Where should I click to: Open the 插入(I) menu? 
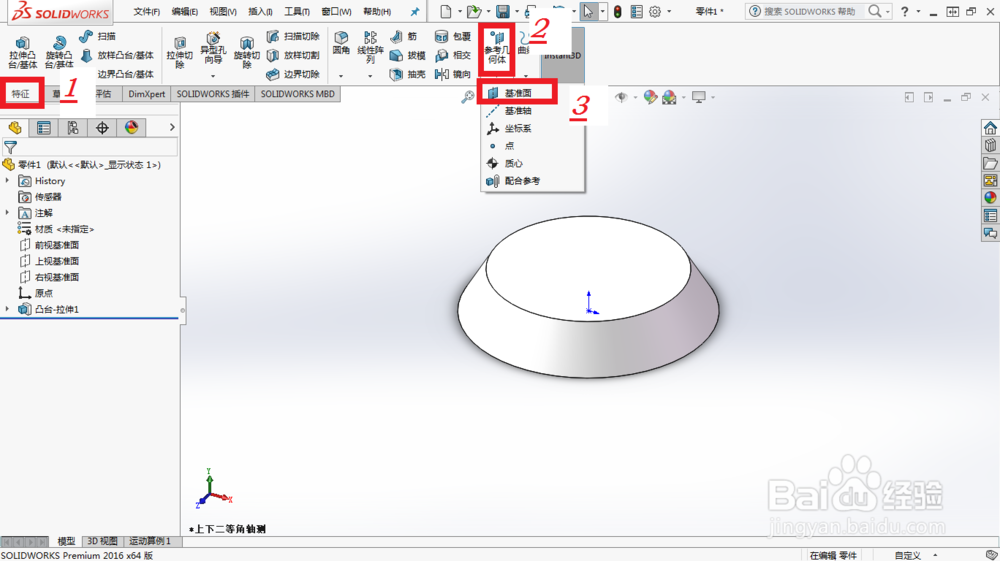(260, 11)
